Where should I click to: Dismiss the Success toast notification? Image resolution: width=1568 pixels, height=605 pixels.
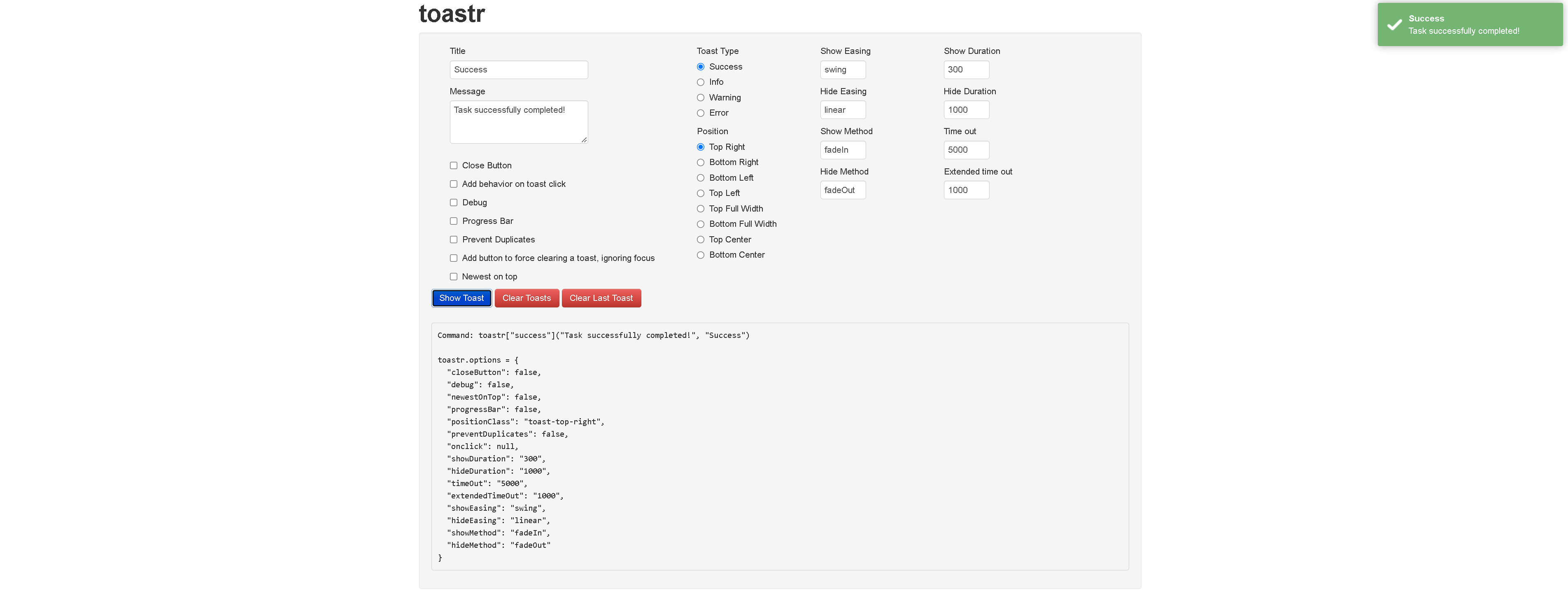pyautogui.click(x=1469, y=24)
